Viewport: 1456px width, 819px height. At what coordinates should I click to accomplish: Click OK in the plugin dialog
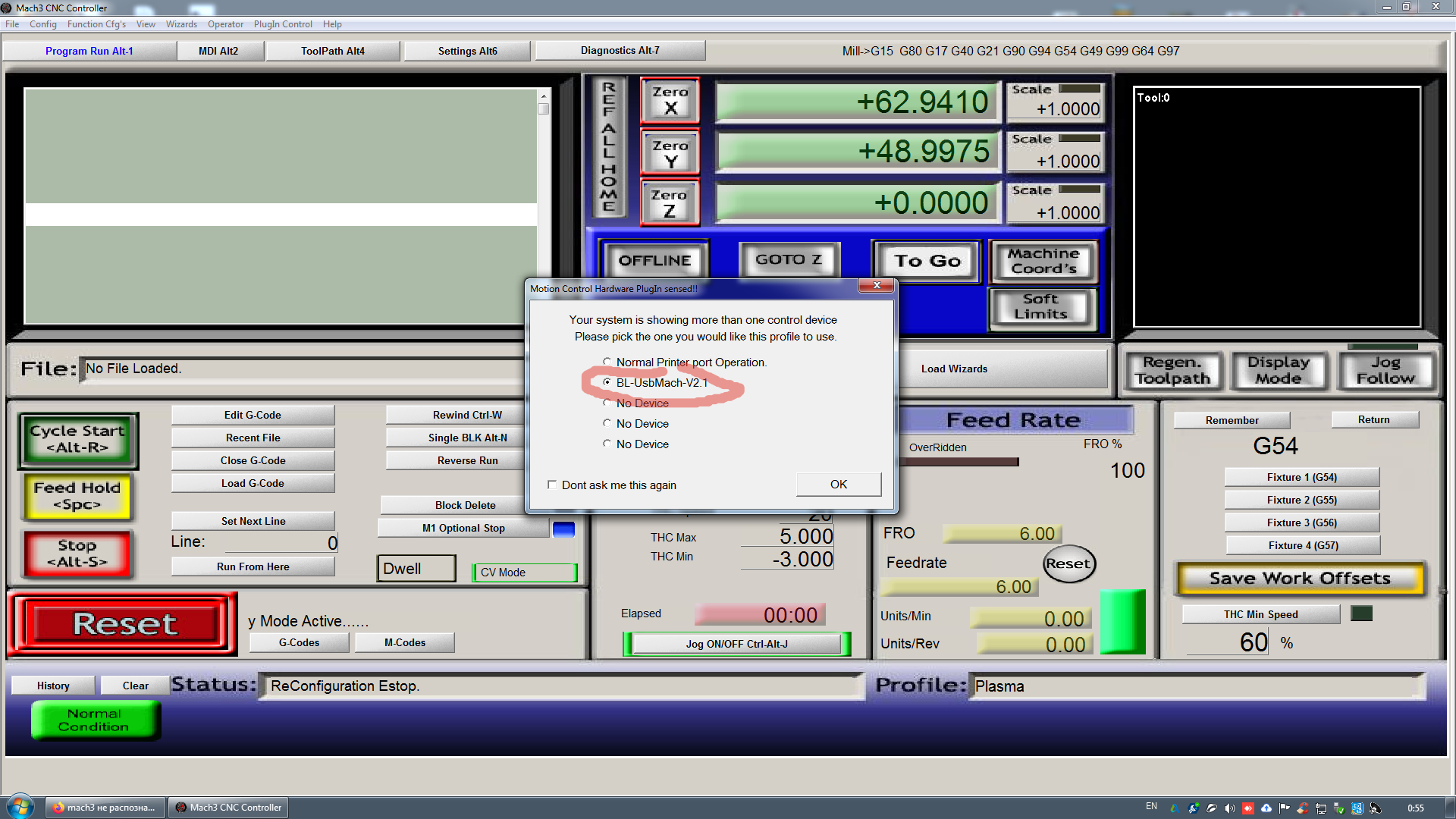tap(838, 484)
